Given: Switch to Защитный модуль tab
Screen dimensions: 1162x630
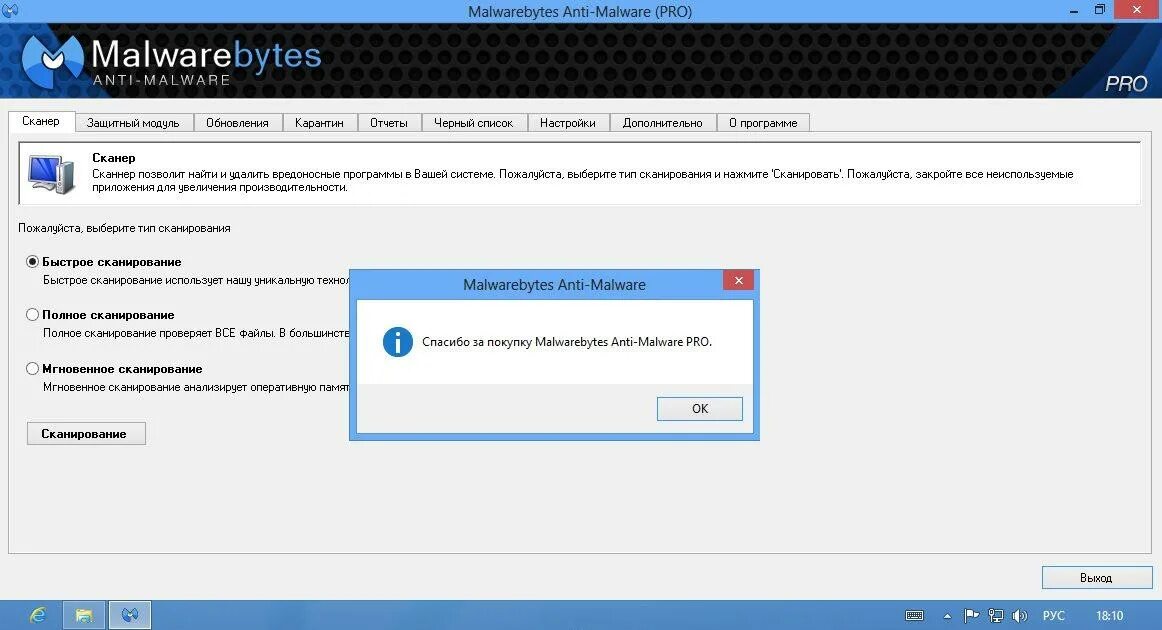Looking at the screenshot, I should tap(133, 123).
